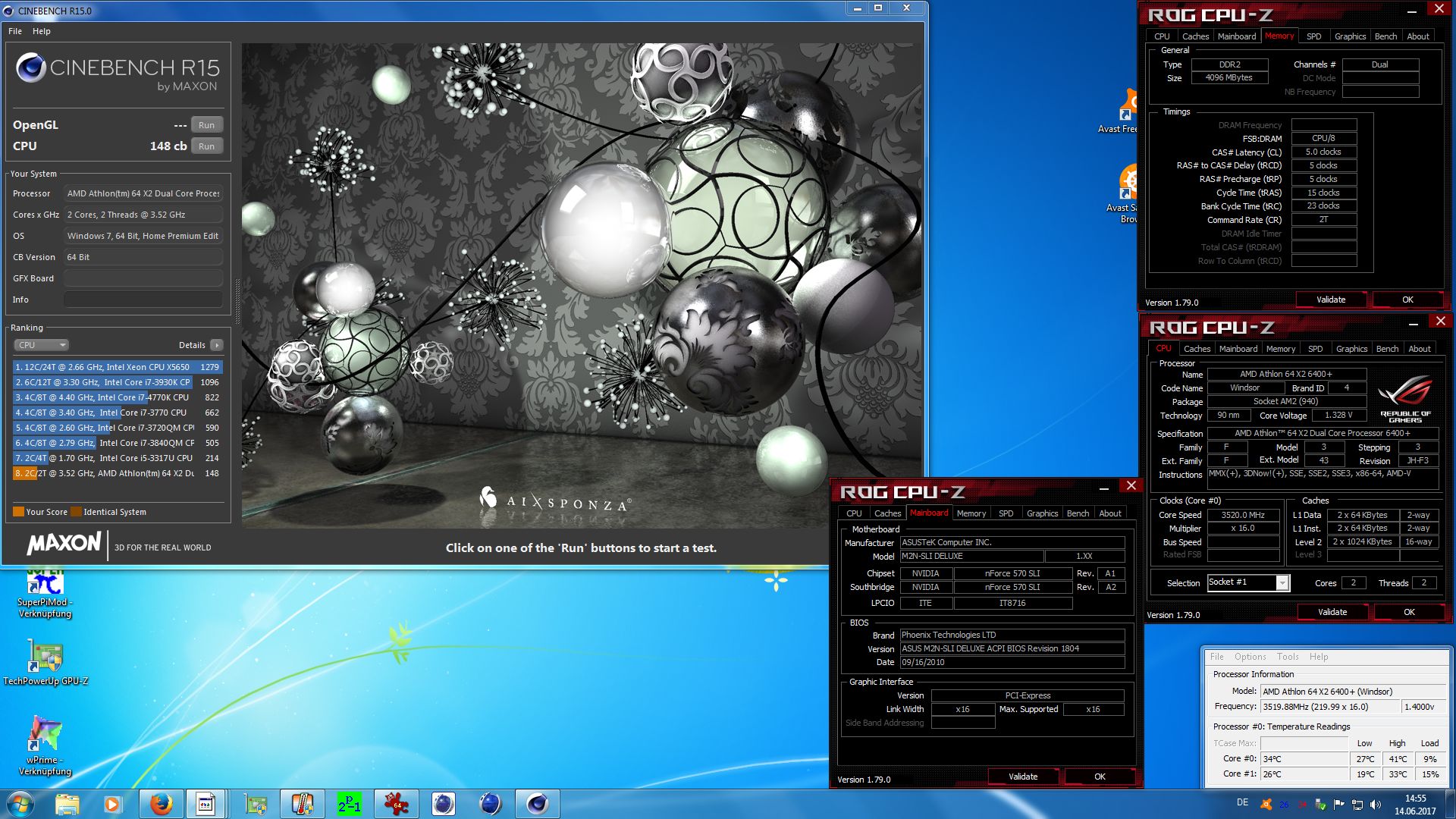Click the Core Temp thermometer taskbar icon
Image resolution: width=1456 pixels, height=819 pixels.
tap(302, 804)
